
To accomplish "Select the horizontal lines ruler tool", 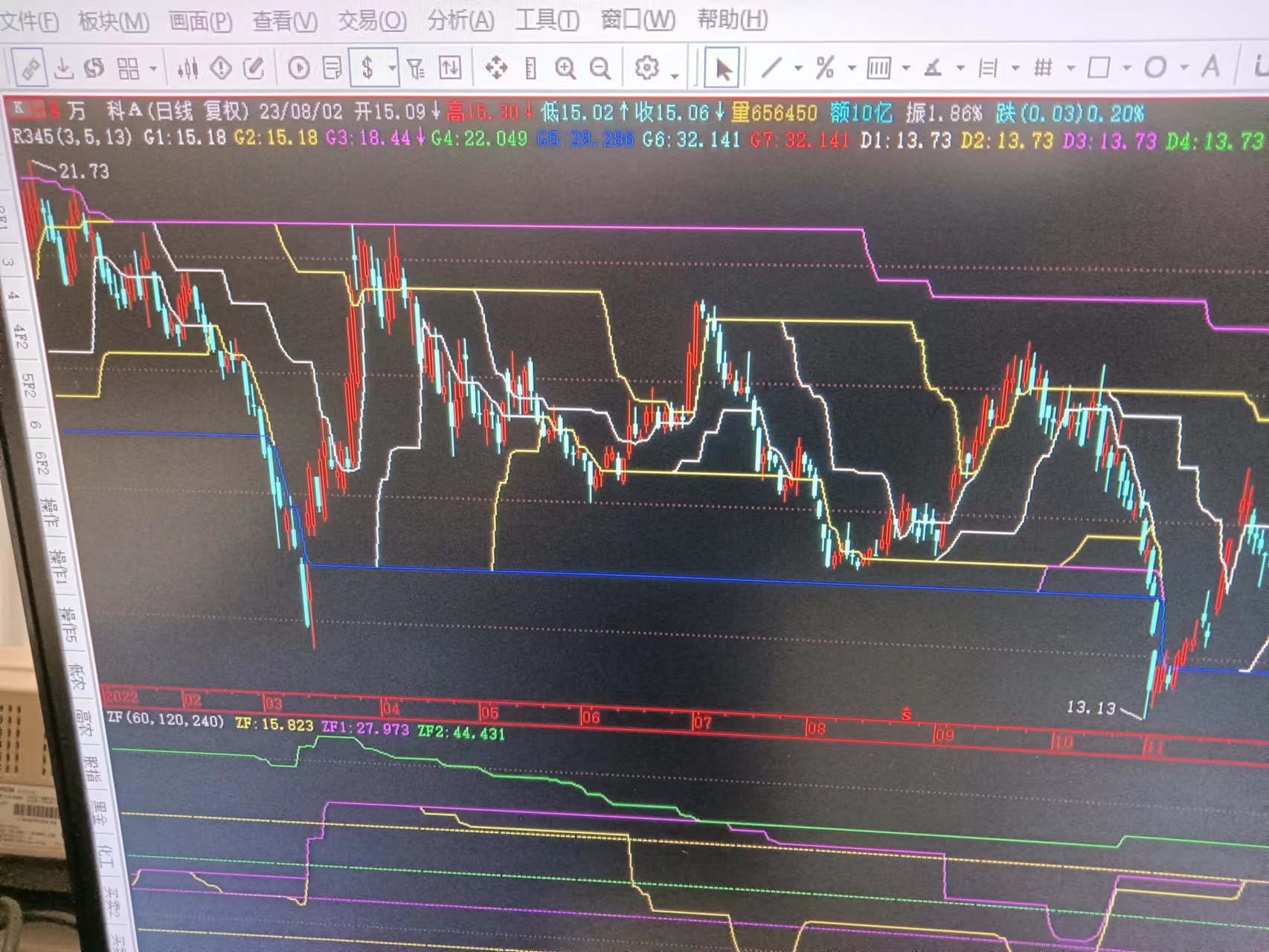I will 988,68.
